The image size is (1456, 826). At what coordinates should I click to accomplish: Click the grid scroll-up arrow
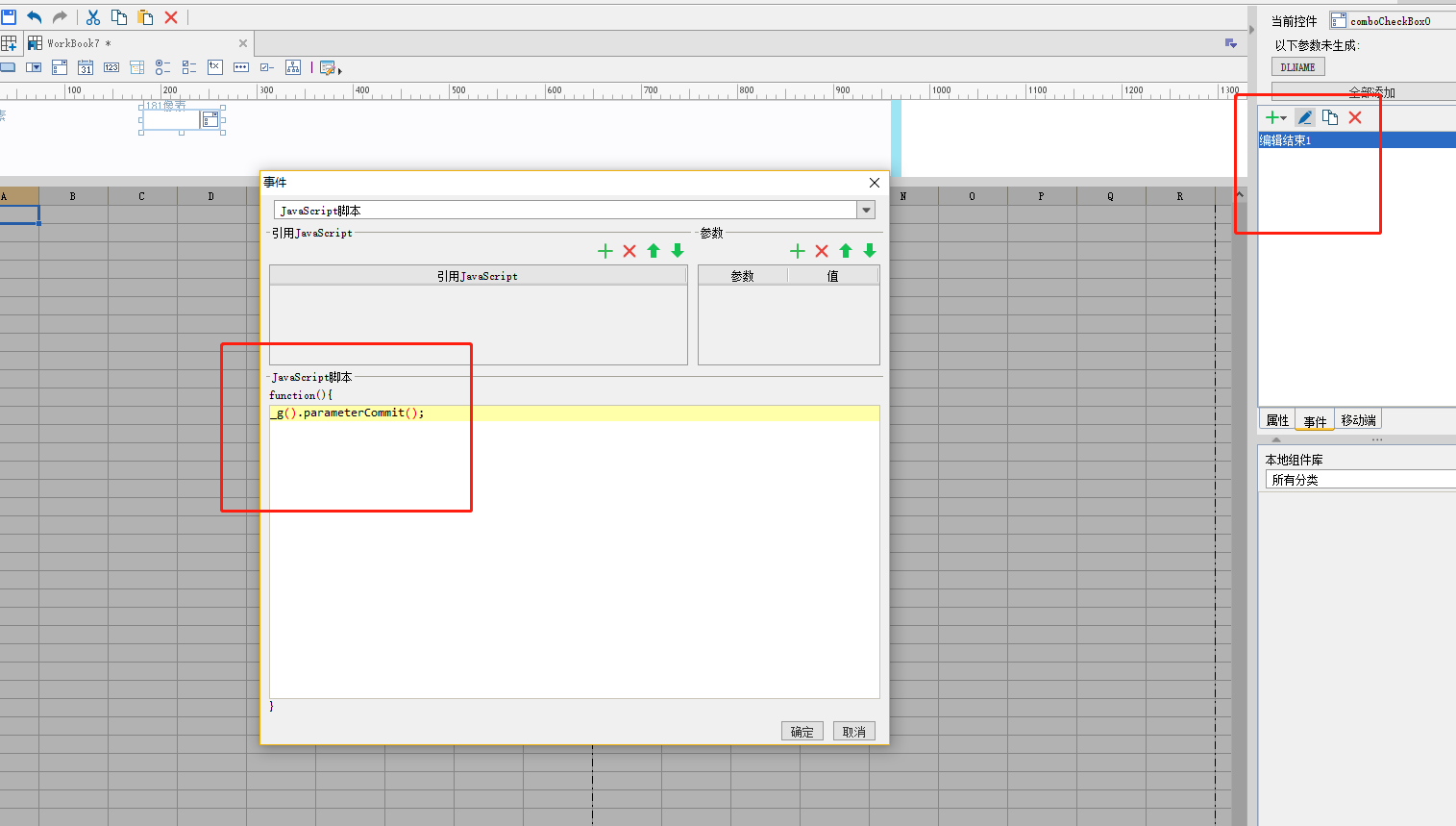(1240, 195)
